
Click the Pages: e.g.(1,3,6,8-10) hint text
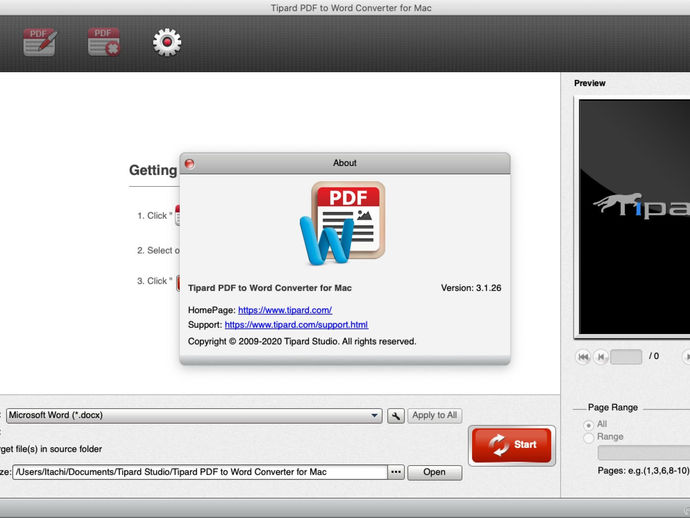(x=643, y=471)
